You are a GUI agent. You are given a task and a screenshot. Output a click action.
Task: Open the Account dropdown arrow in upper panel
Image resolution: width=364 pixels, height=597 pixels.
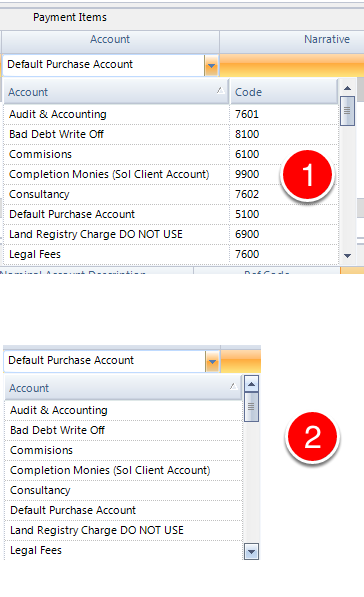[x=211, y=65]
